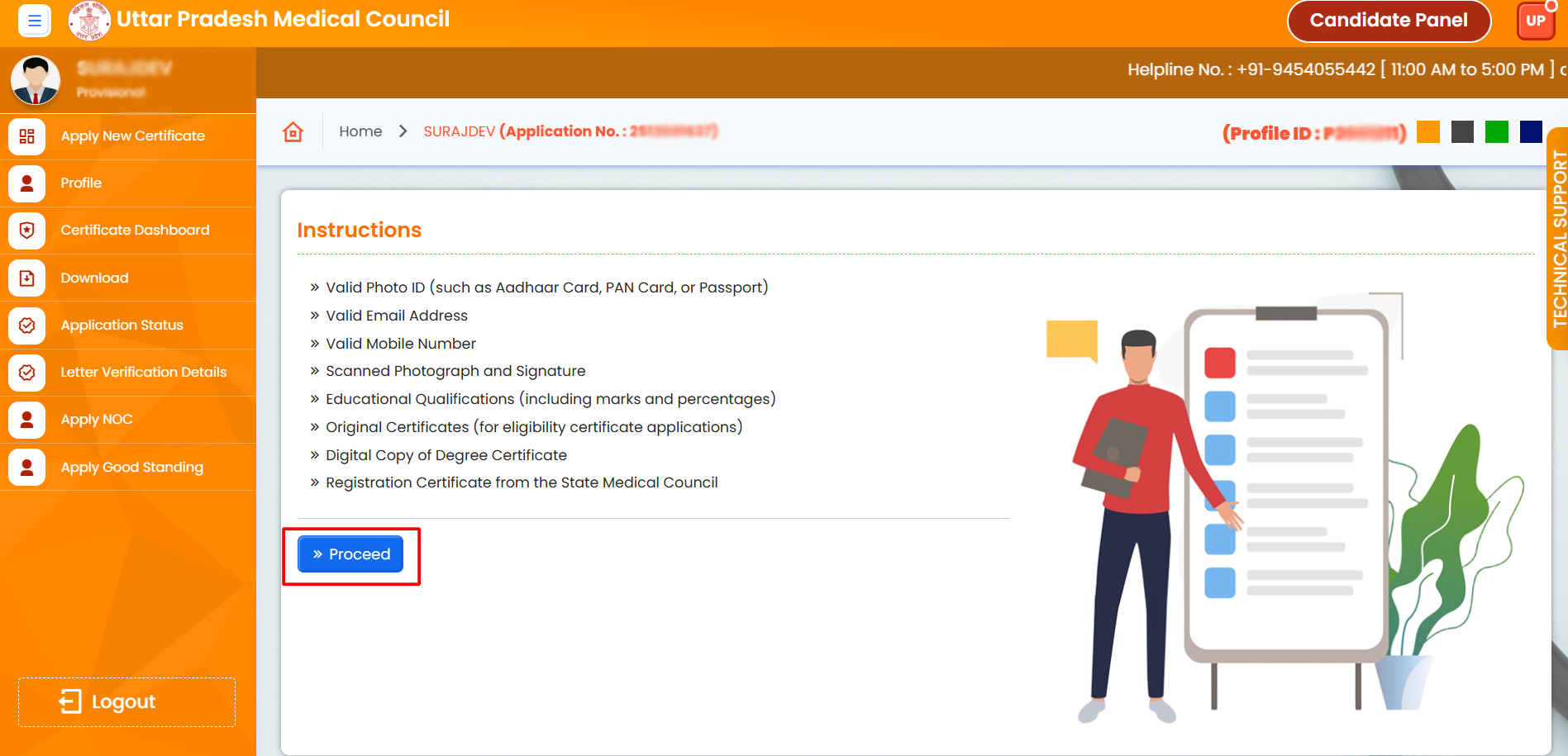Click the Apply New Certificate grid icon

click(27, 136)
